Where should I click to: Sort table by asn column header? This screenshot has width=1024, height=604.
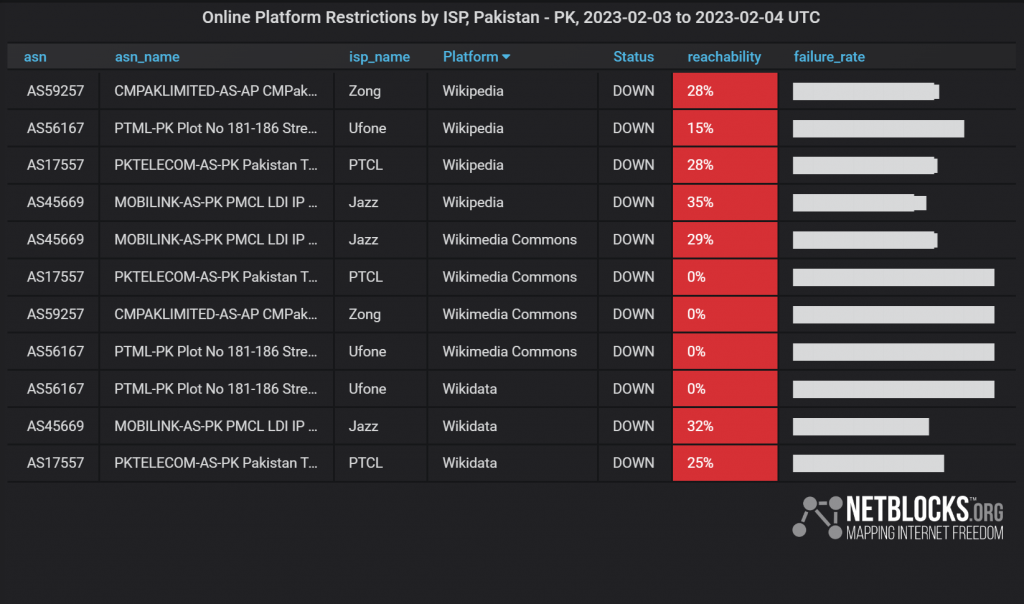35,57
